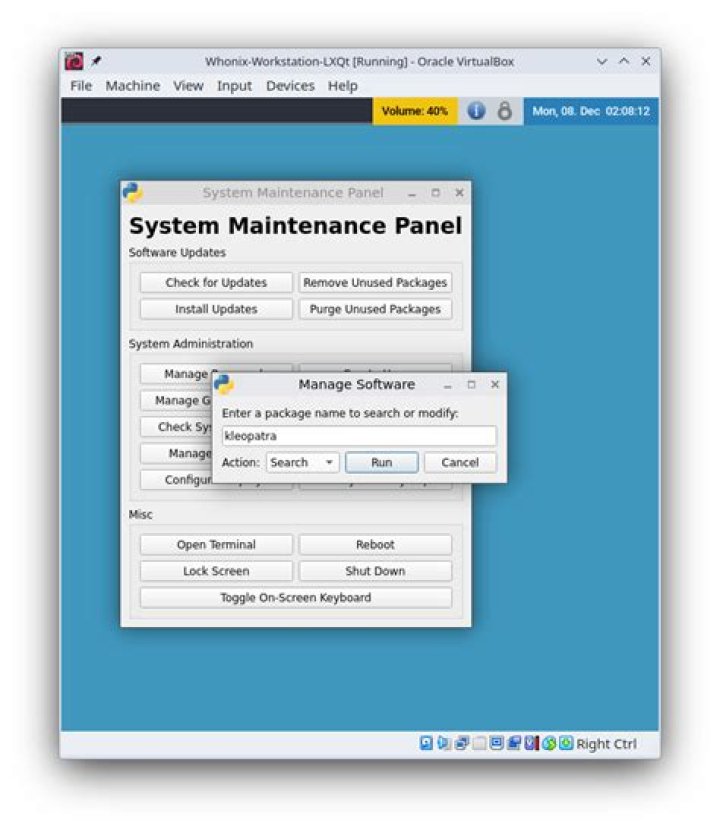Click the grayed-out USB status icon

click(479, 743)
